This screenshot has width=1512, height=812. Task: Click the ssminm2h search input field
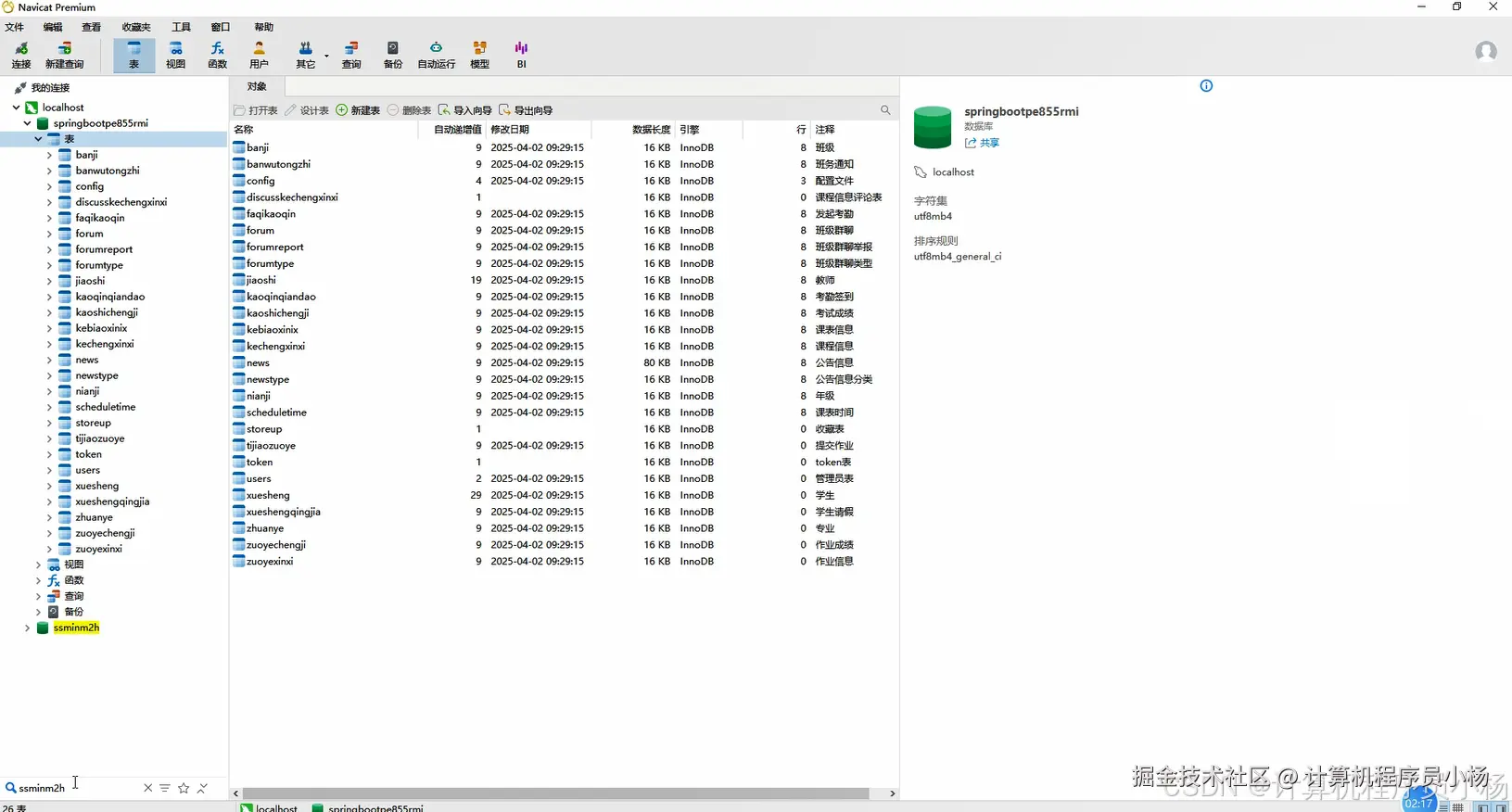click(78, 788)
